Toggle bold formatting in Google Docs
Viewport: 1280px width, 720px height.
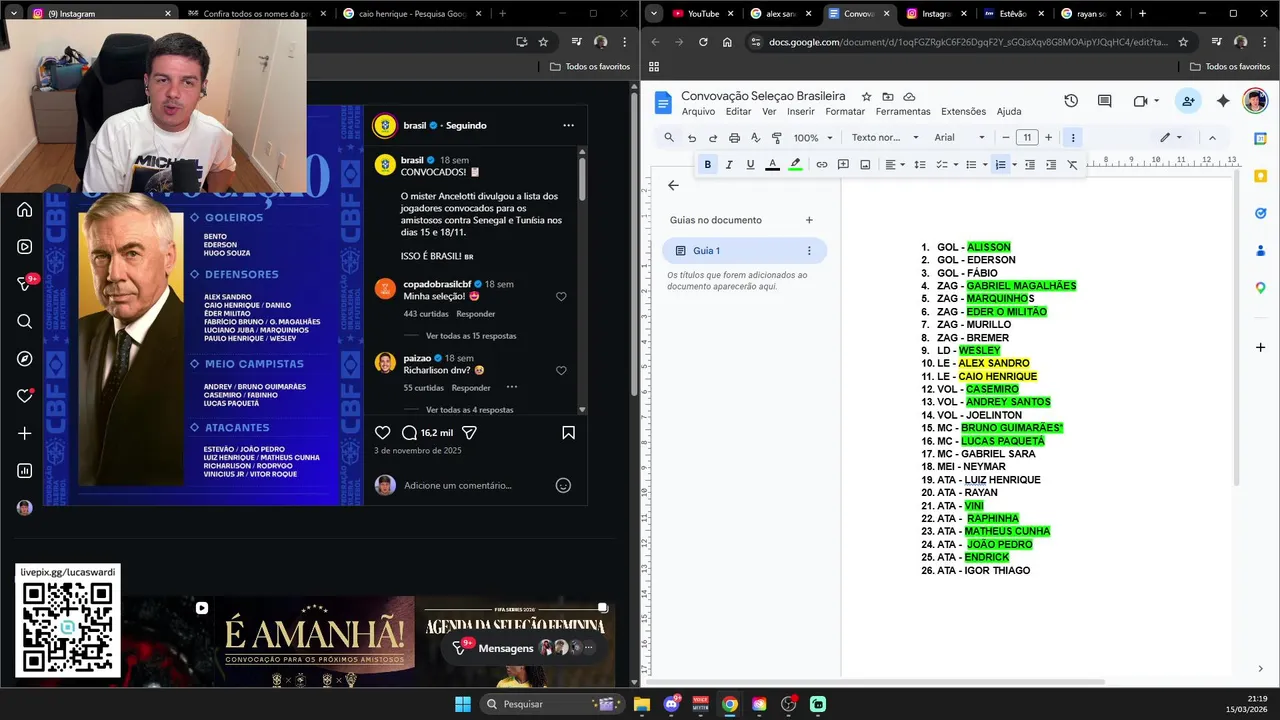708,165
